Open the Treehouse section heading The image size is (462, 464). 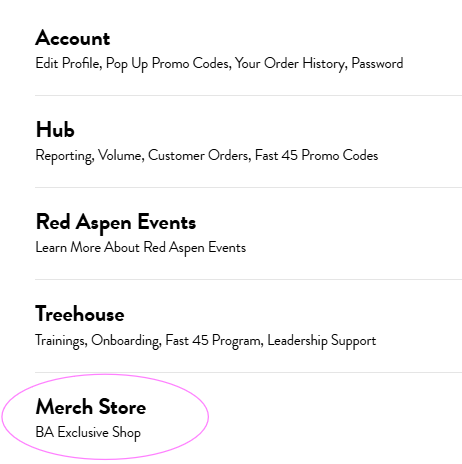(80, 314)
